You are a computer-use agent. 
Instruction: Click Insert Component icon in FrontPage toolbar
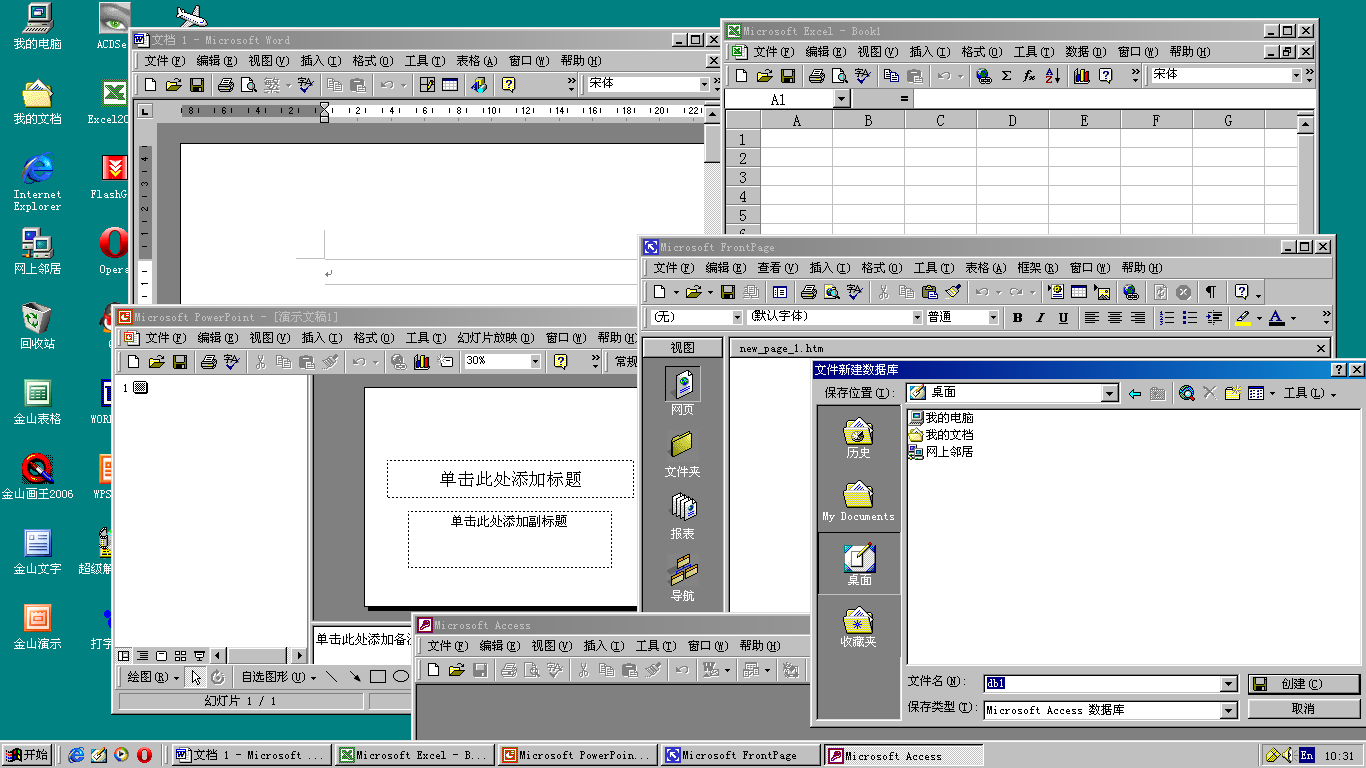coord(1056,292)
